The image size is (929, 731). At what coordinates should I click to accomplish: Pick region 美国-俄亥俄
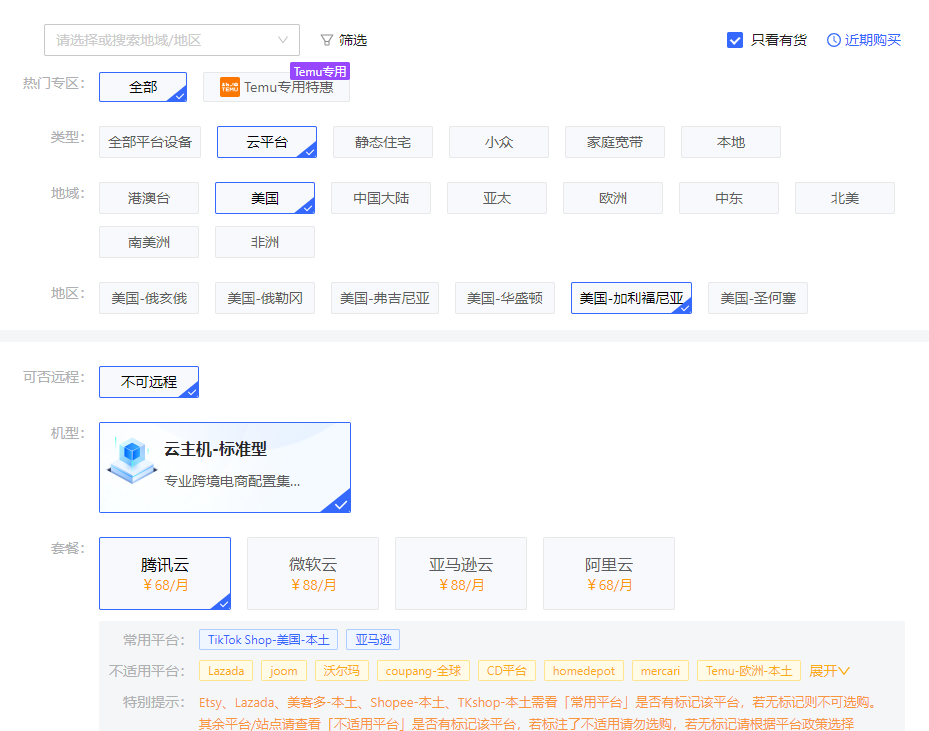click(x=149, y=298)
